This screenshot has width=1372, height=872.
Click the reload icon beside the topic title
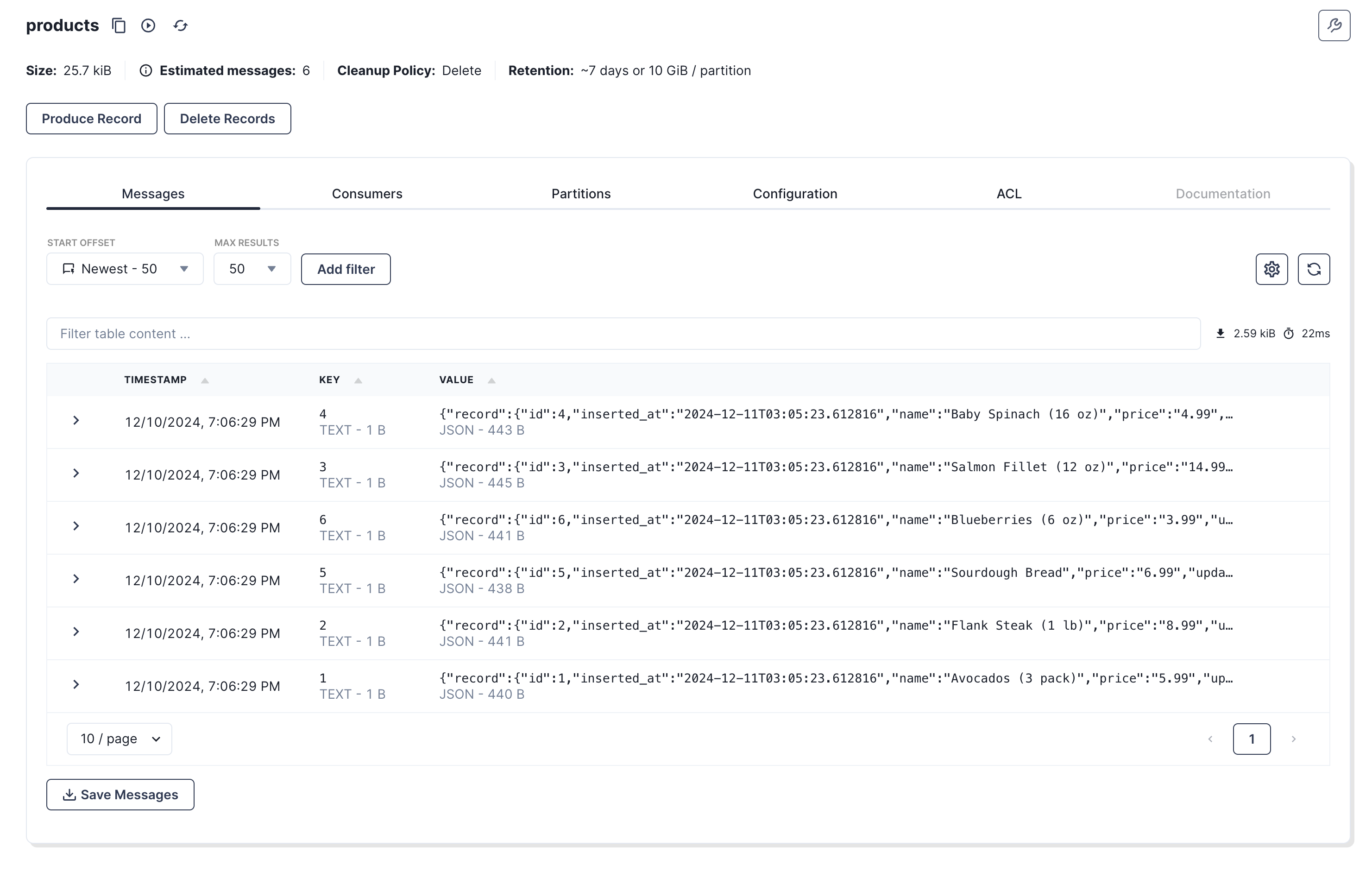(181, 25)
